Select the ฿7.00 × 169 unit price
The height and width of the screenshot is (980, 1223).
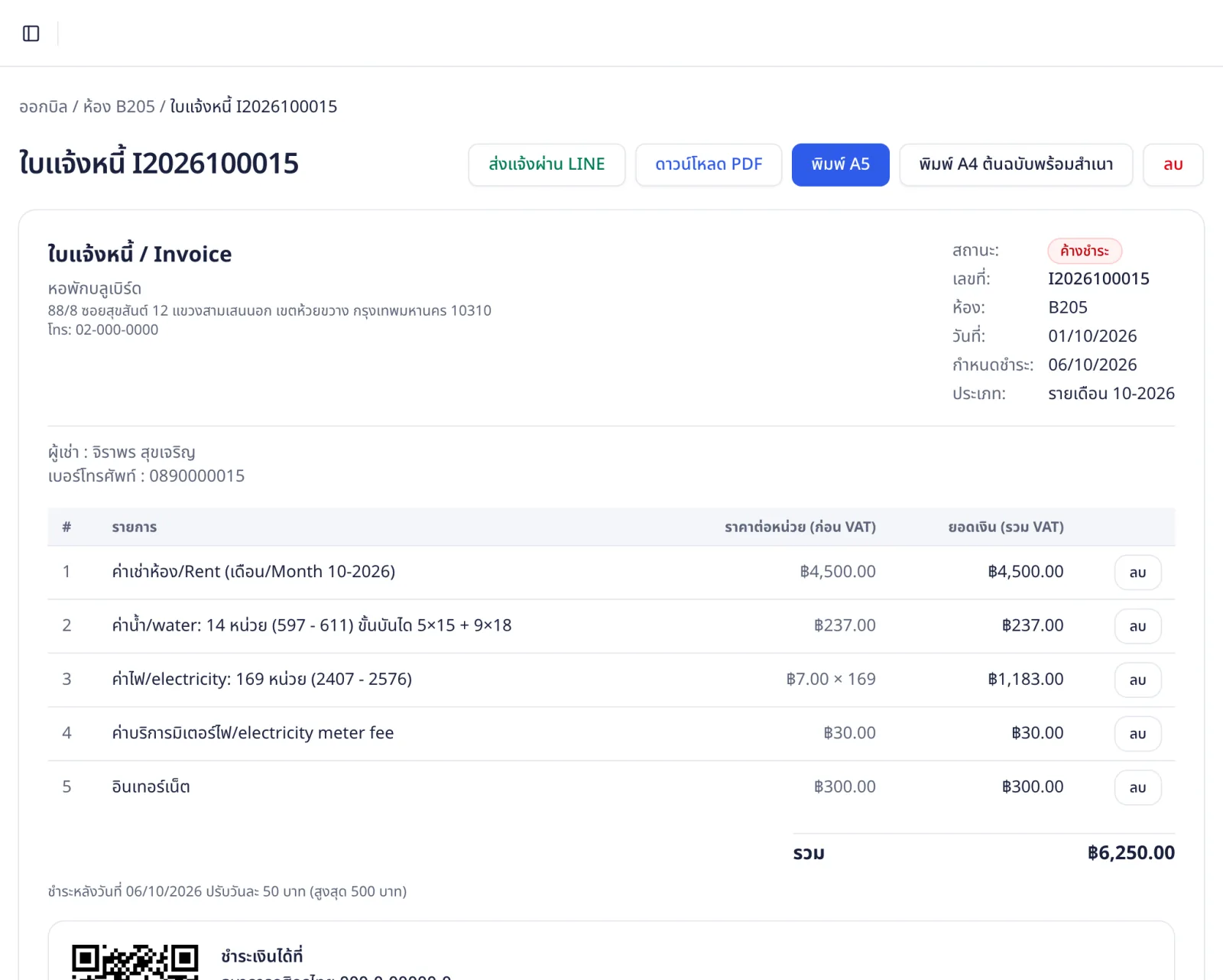[831, 679]
